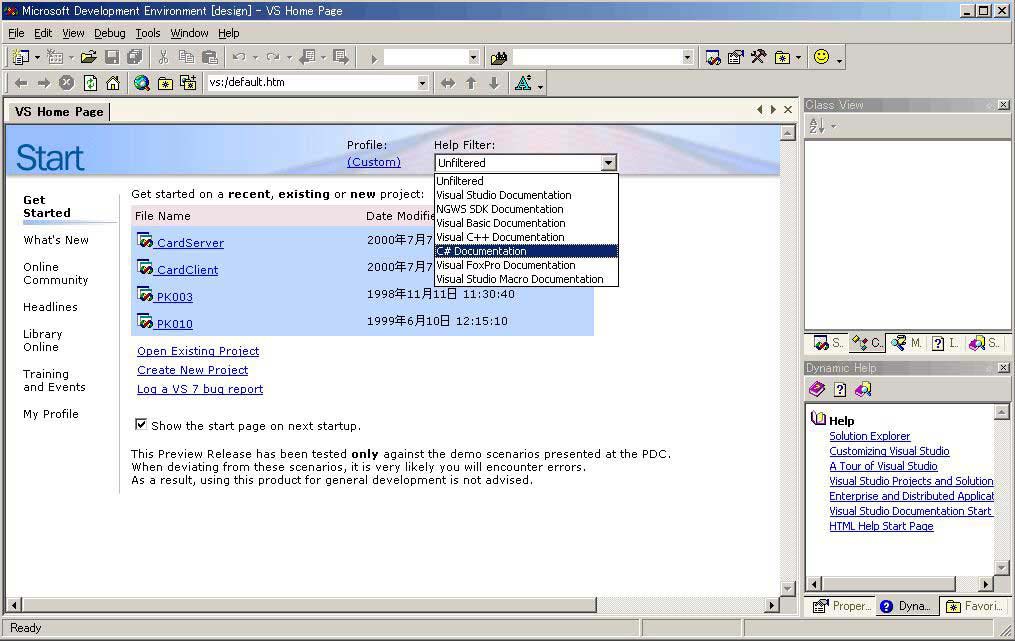Click the Contents book icon in Dynamic Help
Viewport: 1015px width, 641px height.
click(x=817, y=389)
